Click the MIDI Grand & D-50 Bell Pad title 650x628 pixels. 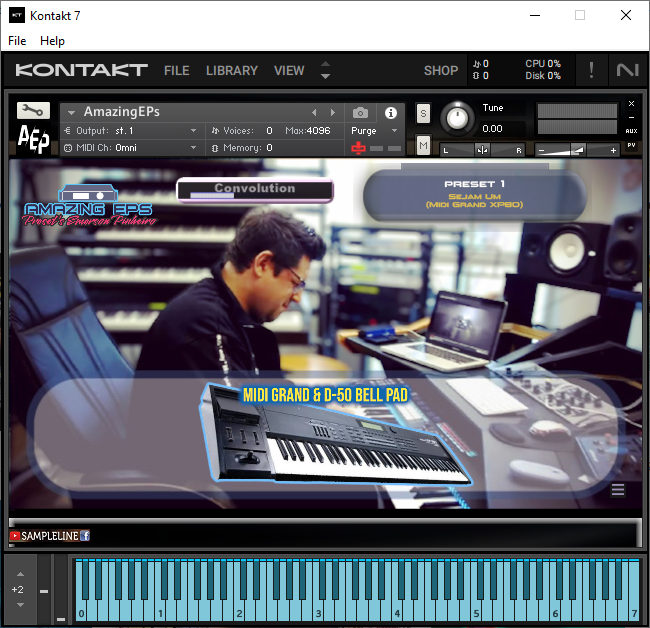coord(325,395)
